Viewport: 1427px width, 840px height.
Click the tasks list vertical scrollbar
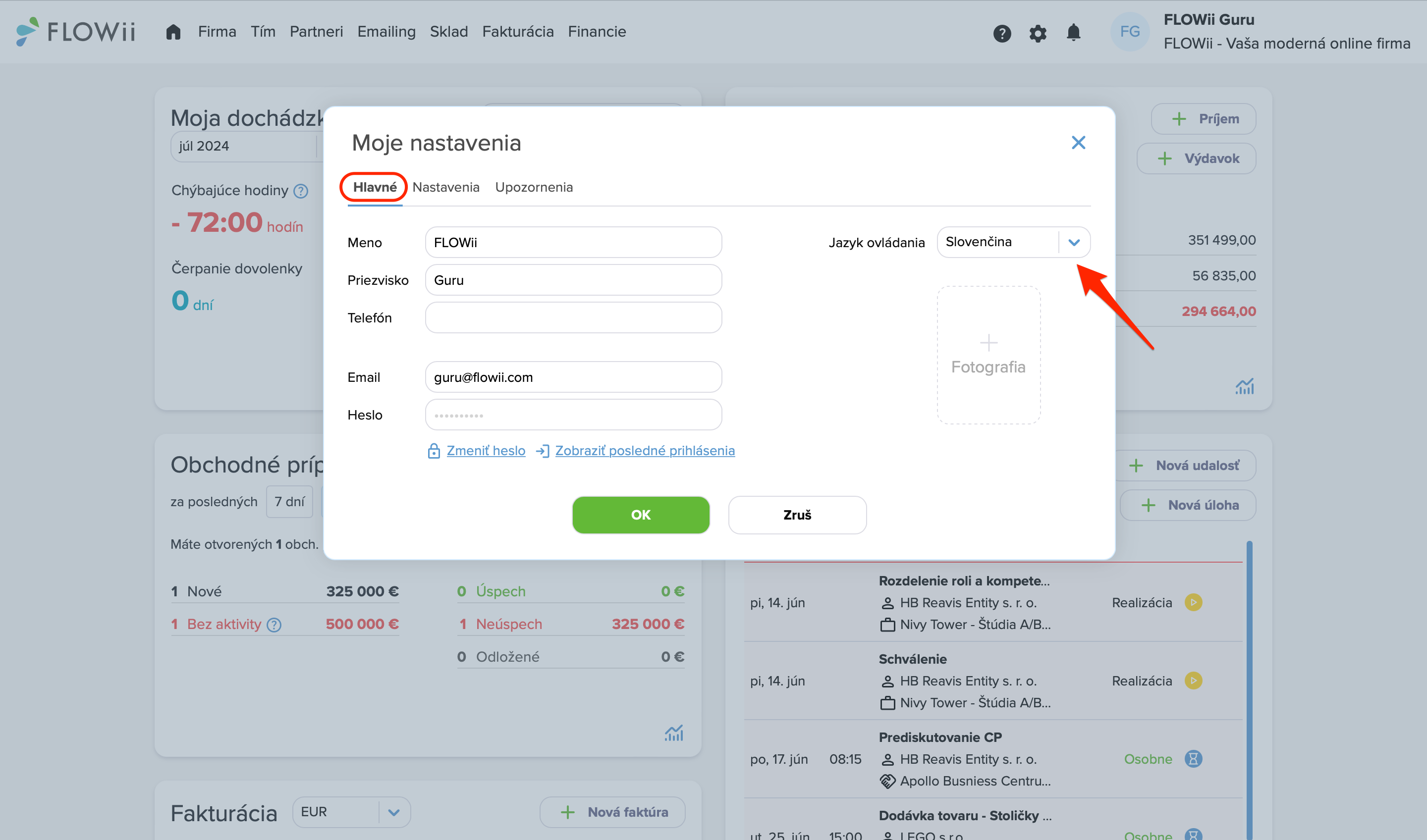(1249, 689)
